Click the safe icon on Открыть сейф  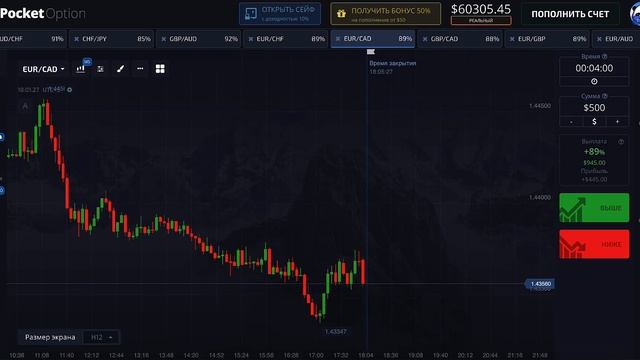pyautogui.click(x=251, y=14)
